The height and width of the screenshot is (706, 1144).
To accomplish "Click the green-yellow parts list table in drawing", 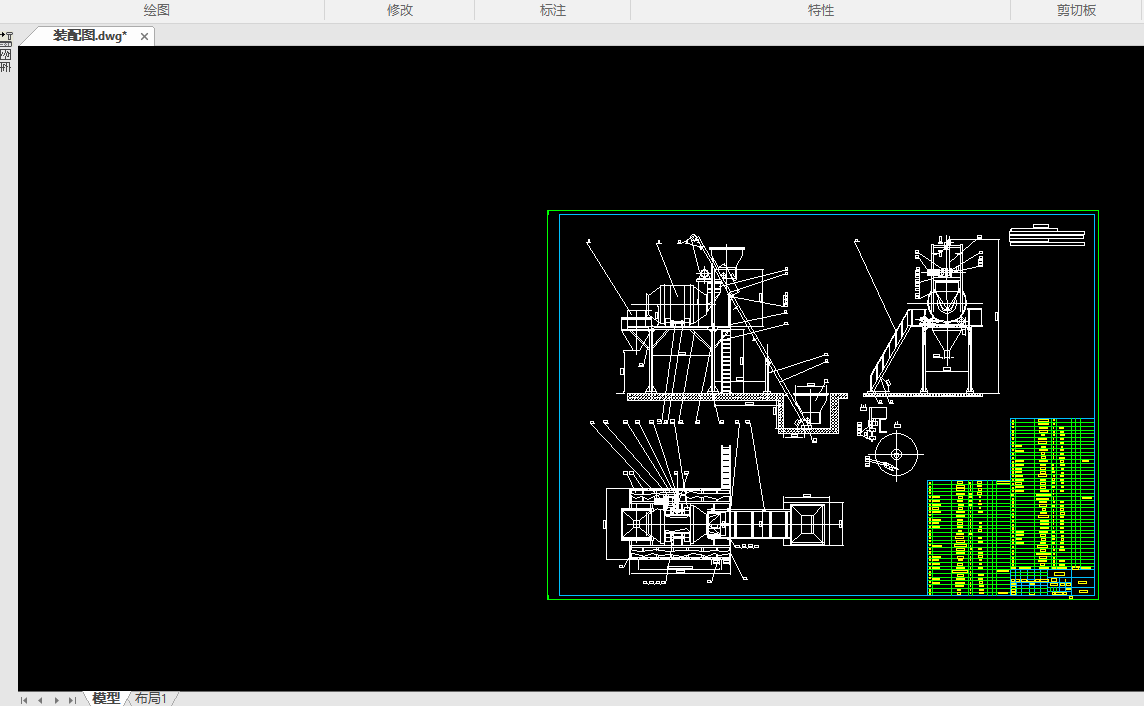I will [1010, 507].
